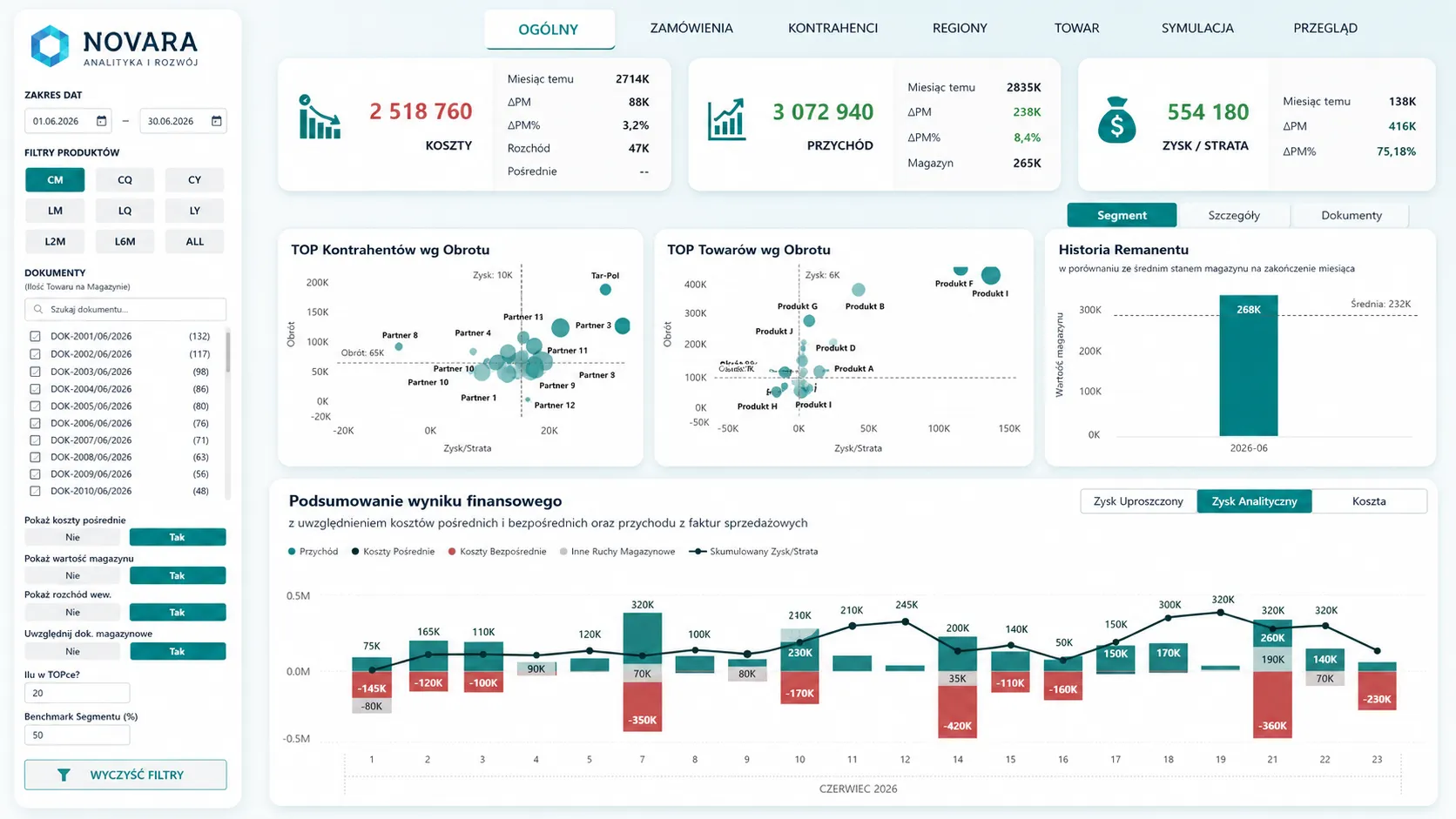
Task: Enable the DOK-2009/06/2026 checkbox
Action: tap(35, 474)
